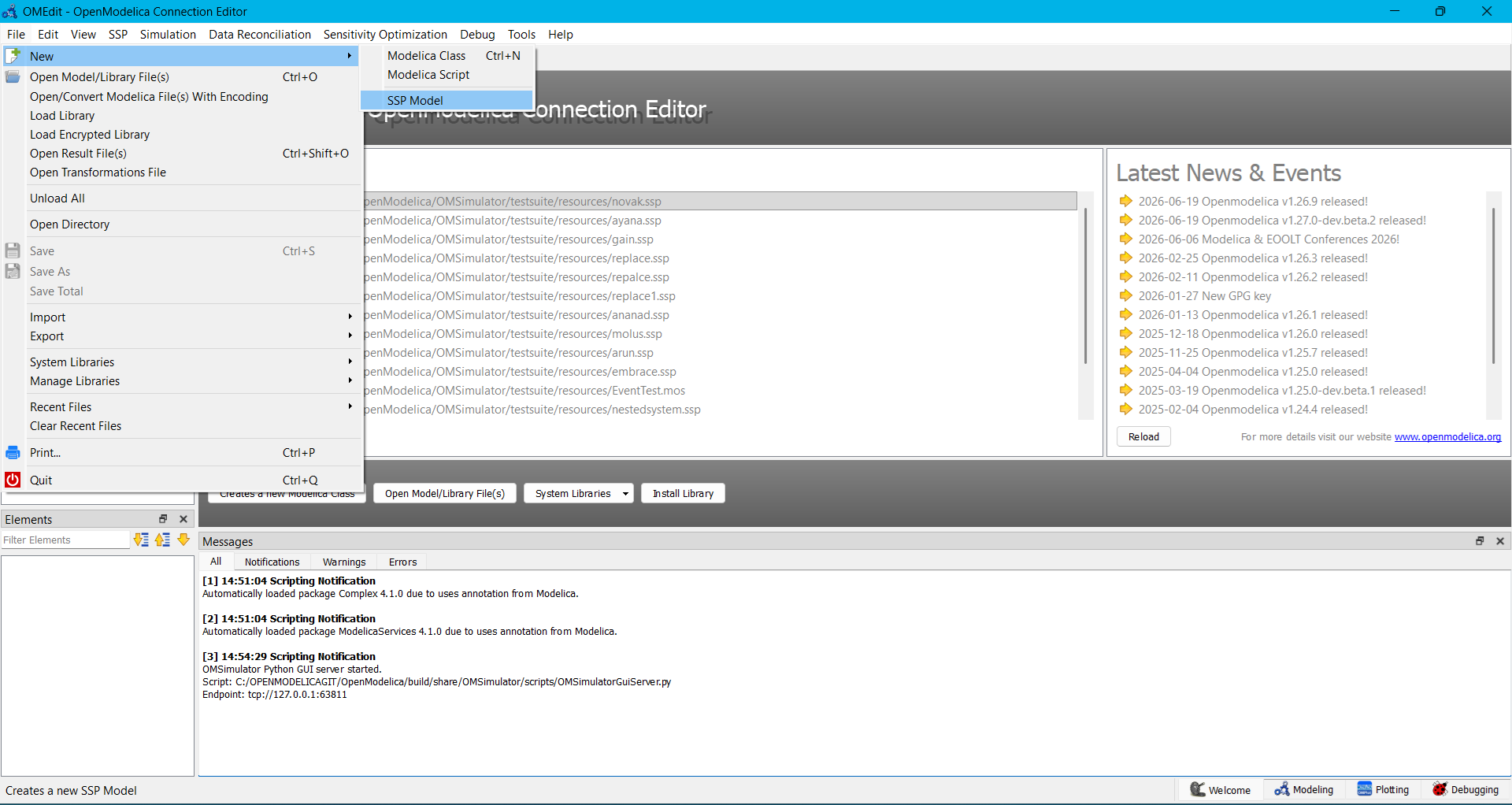The width and height of the screenshot is (1512, 805).
Task: Click the disk icon beside Save As
Action: (x=13, y=271)
